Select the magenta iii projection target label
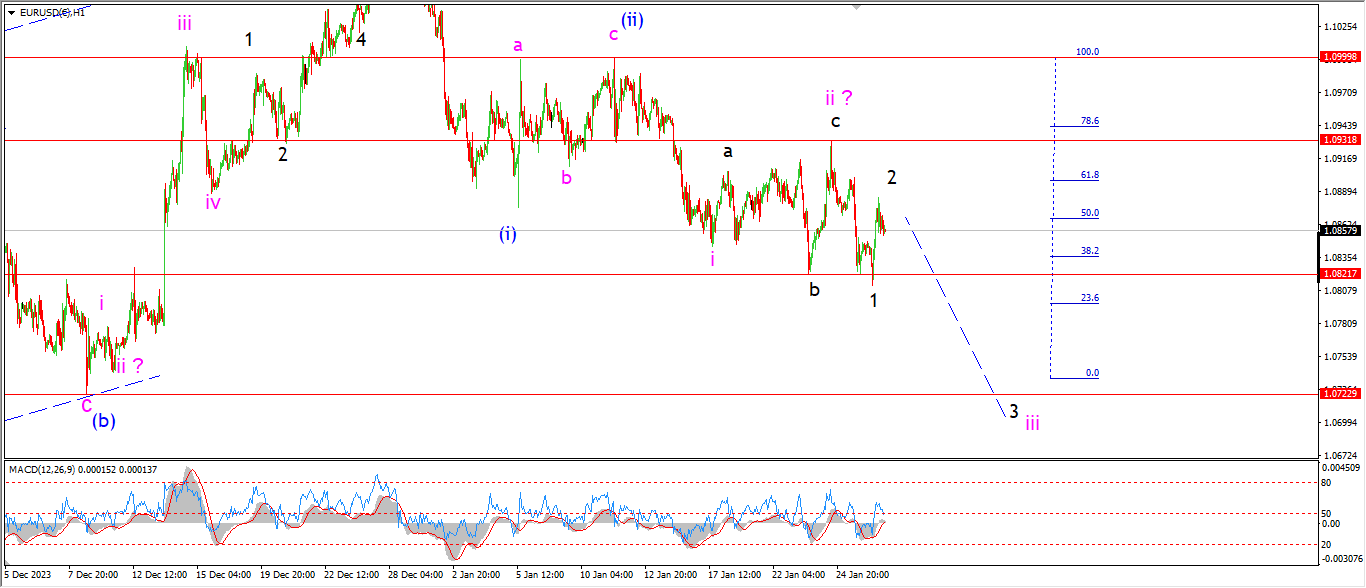 [x=1032, y=423]
